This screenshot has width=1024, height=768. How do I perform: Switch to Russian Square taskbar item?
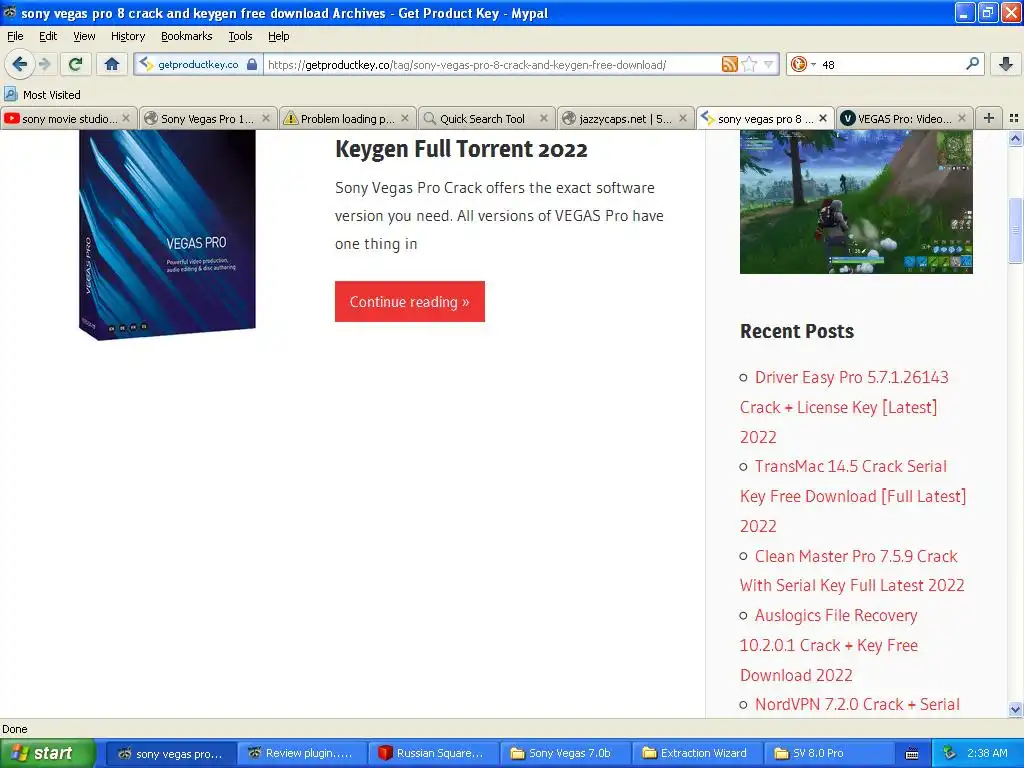click(x=432, y=753)
